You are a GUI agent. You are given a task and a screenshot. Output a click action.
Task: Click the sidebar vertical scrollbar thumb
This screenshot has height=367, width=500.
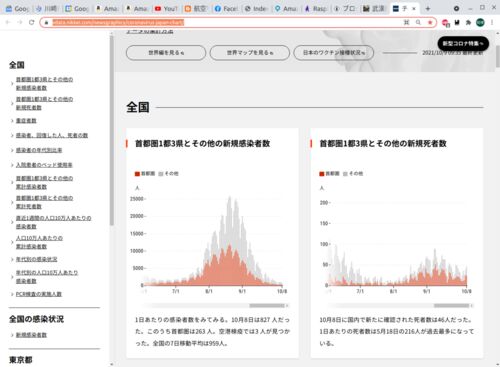point(112,131)
